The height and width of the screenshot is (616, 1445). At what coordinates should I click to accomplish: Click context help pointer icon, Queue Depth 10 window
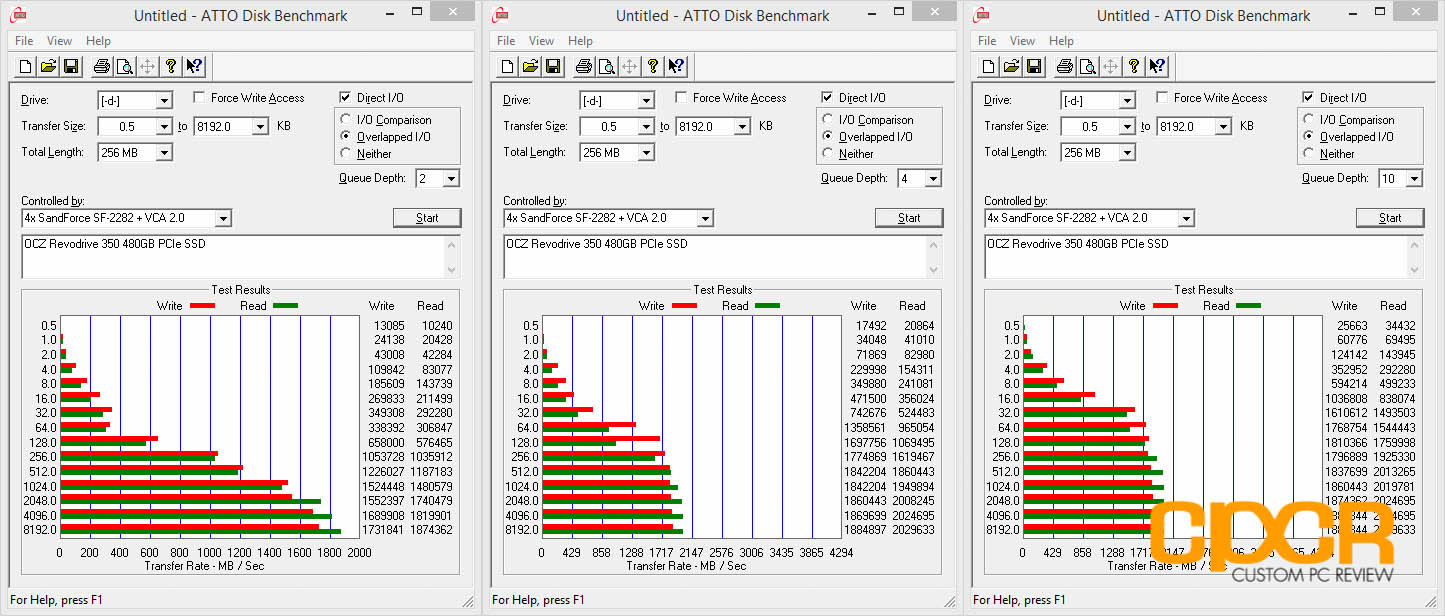(x=1157, y=67)
